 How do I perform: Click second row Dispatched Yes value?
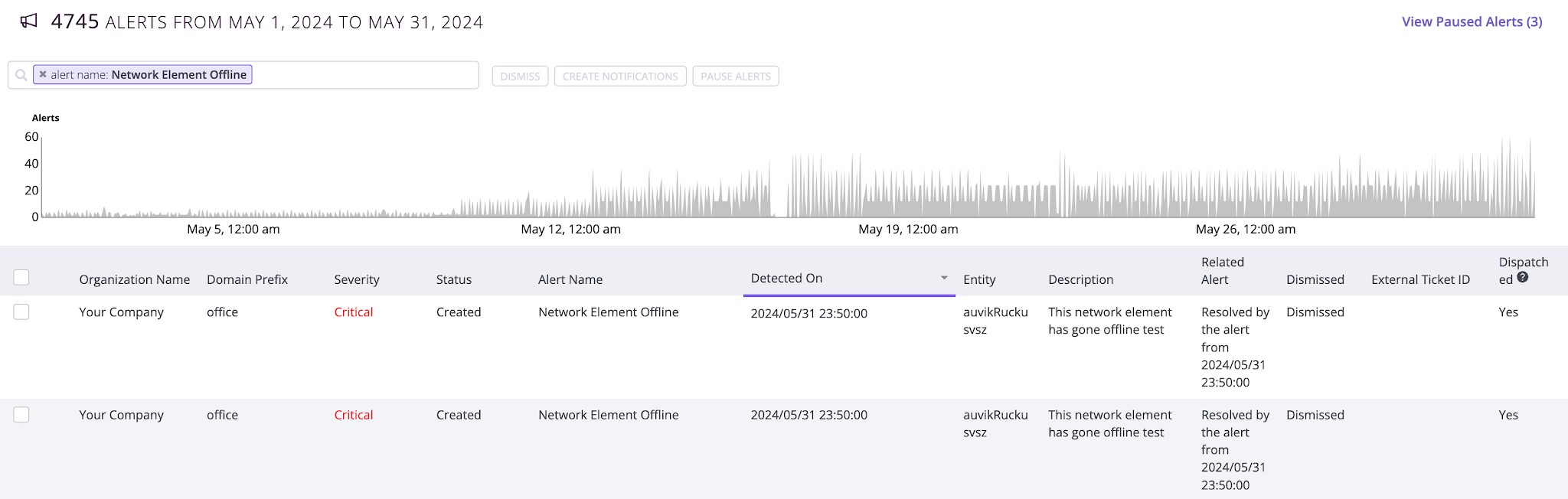pyautogui.click(x=1508, y=414)
